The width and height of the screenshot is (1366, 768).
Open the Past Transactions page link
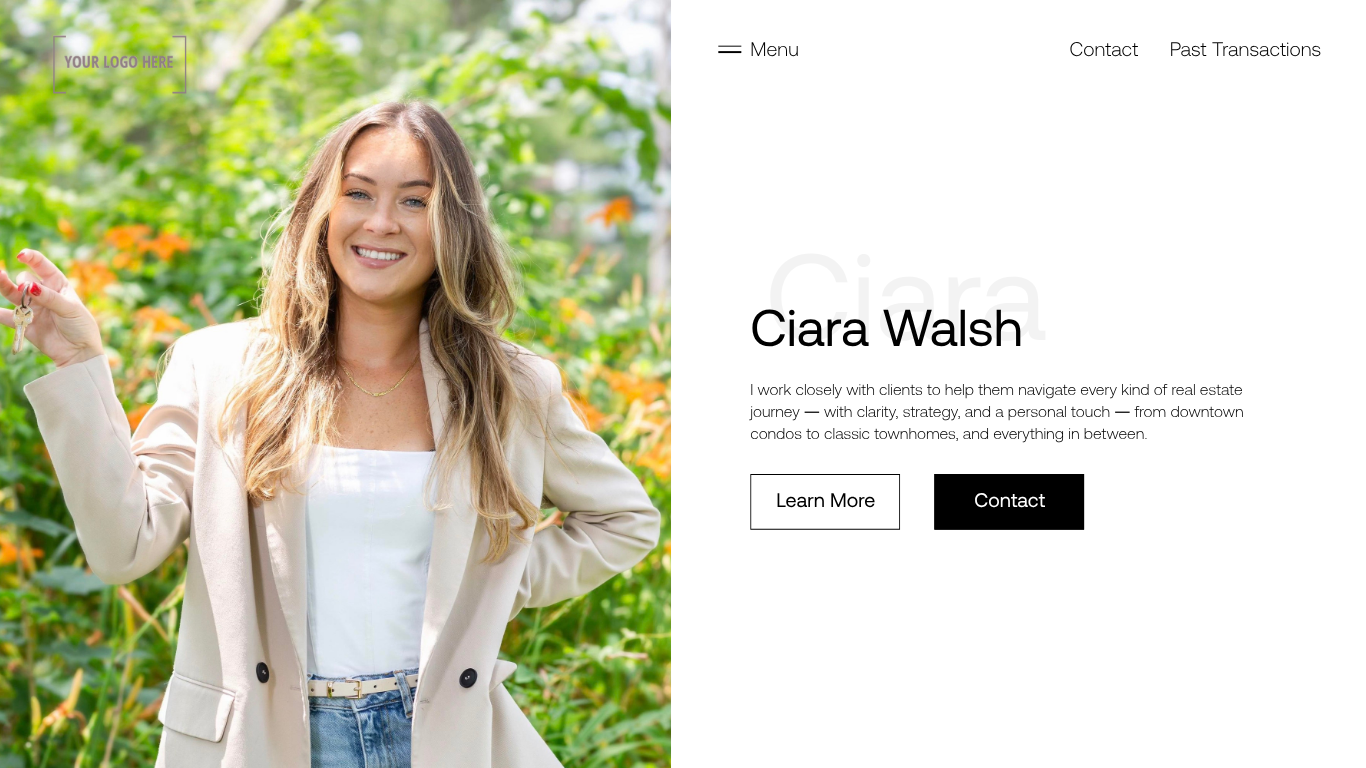1245,50
